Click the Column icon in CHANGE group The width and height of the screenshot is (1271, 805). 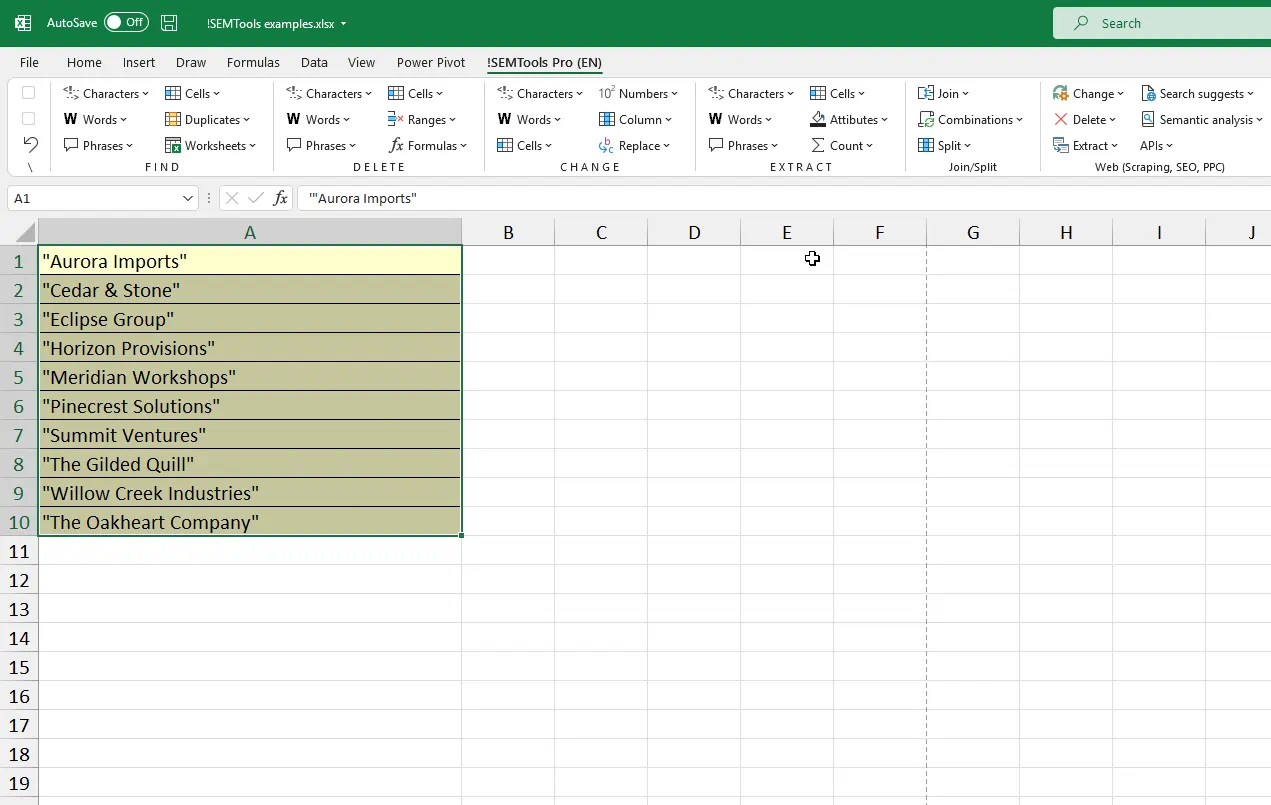(606, 119)
